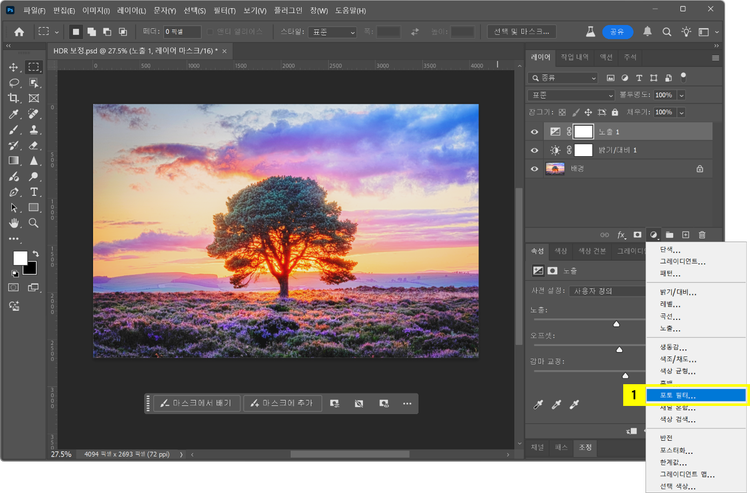Image resolution: width=750 pixels, height=493 pixels.
Task: Click the delete layer trash icon
Action: [x=702, y=234]
